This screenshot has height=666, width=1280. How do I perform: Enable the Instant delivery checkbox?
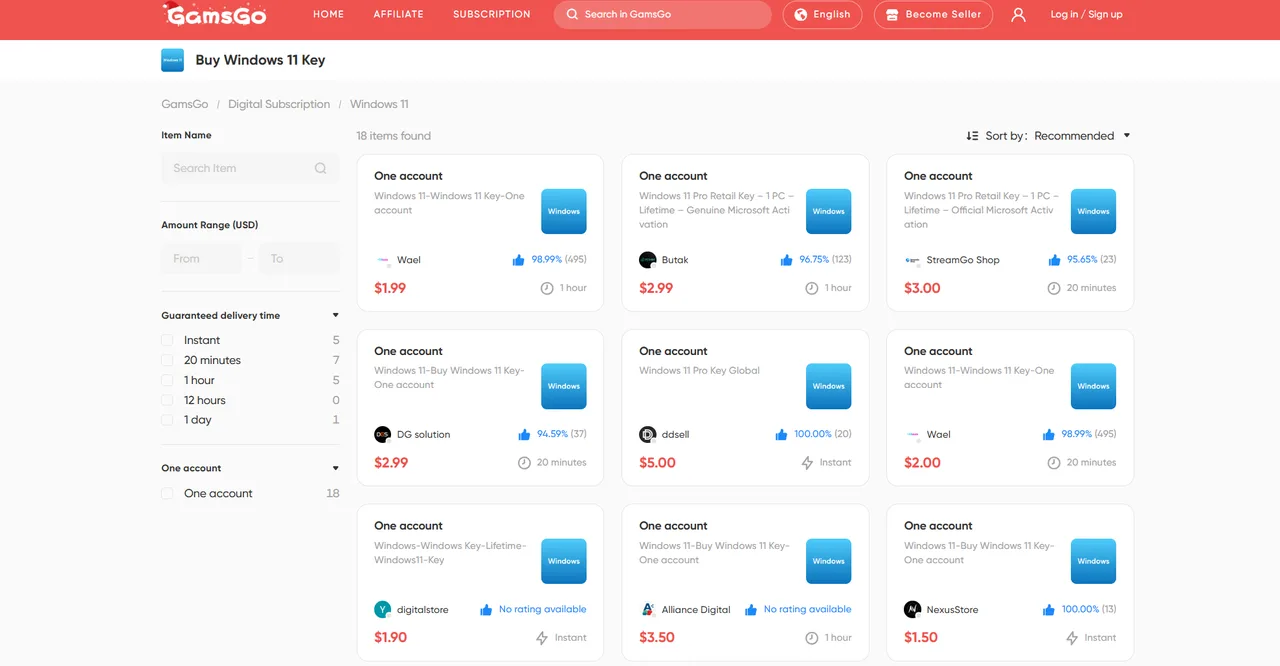click(x=168, y=340)
